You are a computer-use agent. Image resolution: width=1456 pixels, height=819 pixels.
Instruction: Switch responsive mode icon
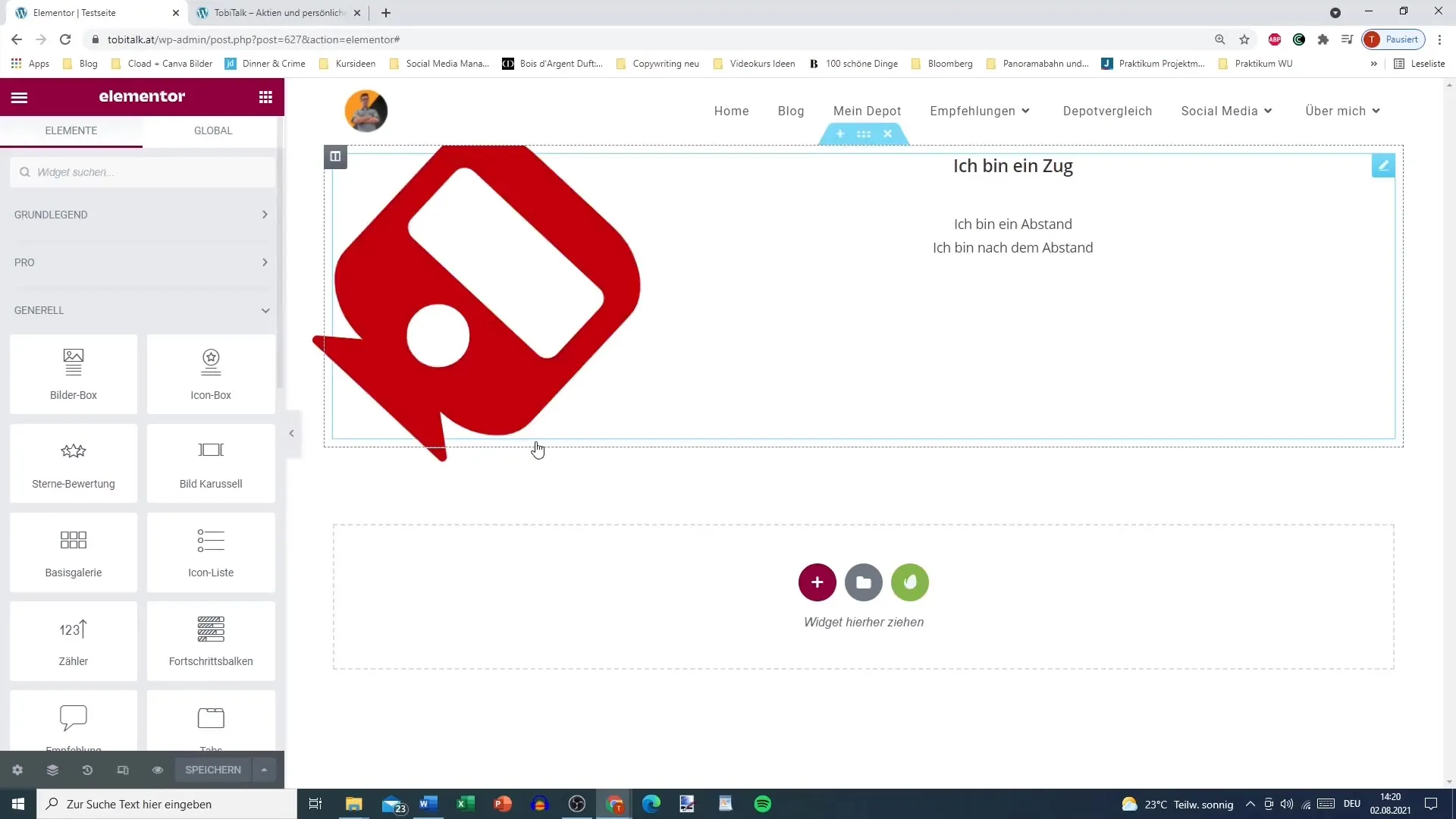[123, 770]
